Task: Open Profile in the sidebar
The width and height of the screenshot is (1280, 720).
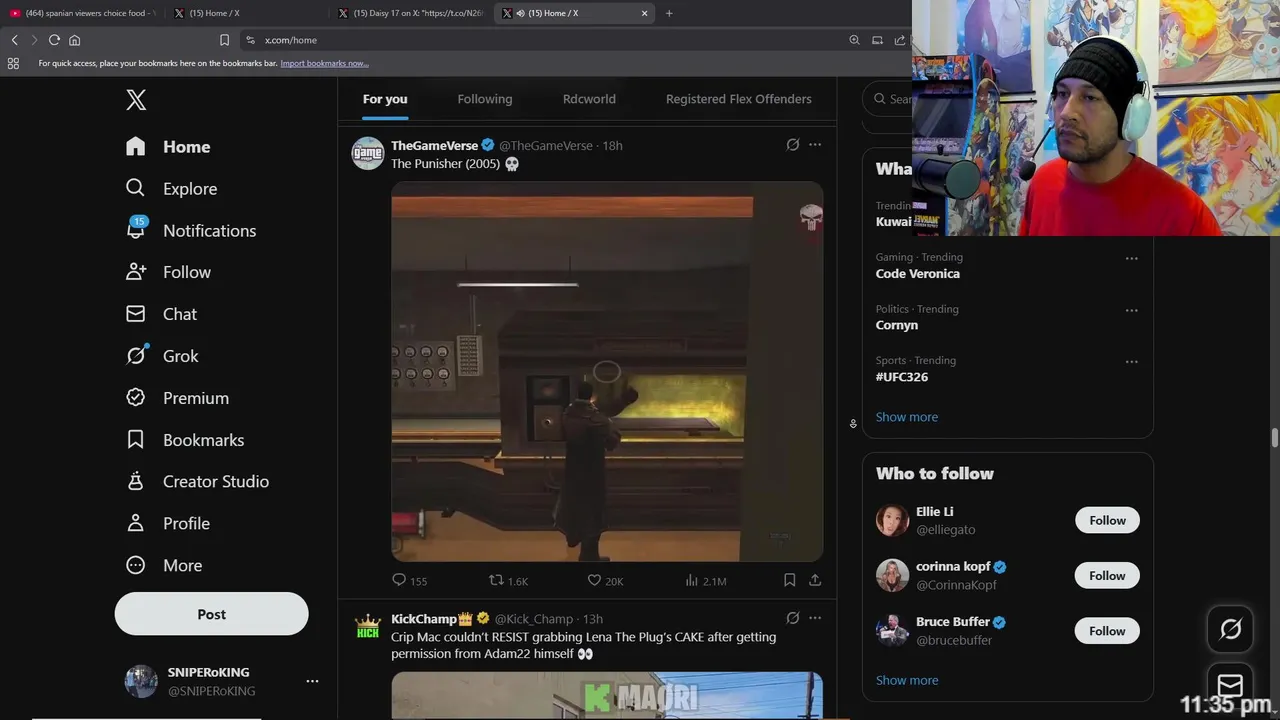Action: [167, 523]
